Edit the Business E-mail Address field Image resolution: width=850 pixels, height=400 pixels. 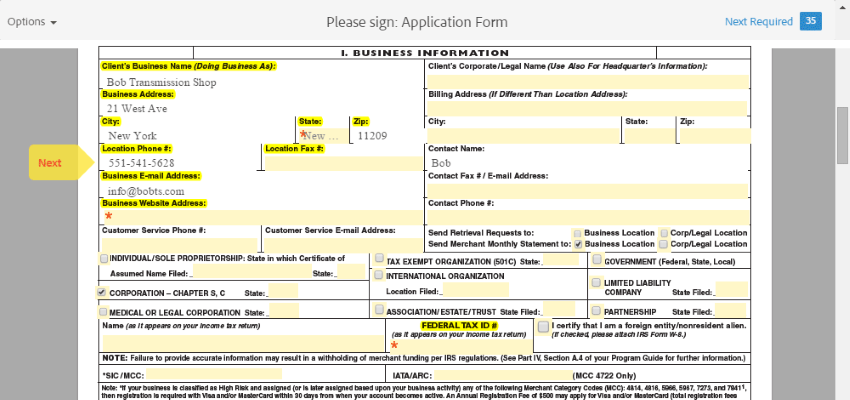262,191
